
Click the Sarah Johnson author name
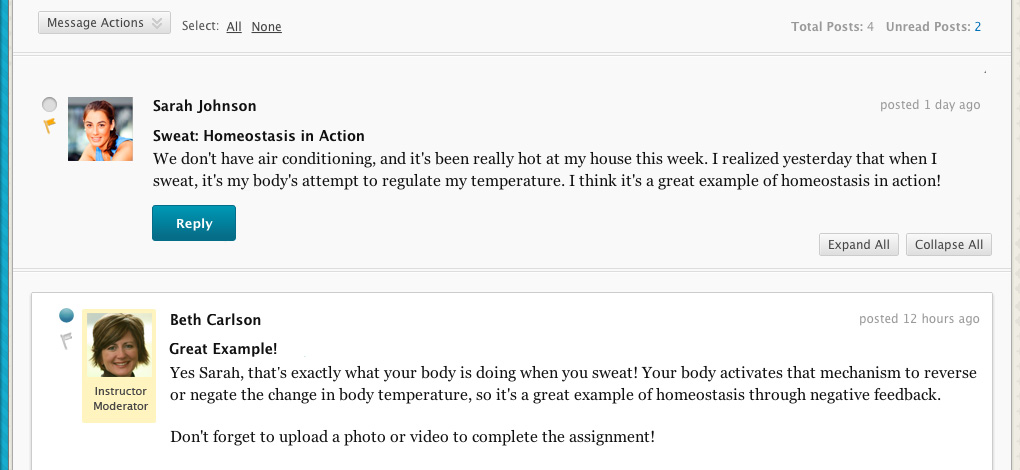[x=204, y=106]
